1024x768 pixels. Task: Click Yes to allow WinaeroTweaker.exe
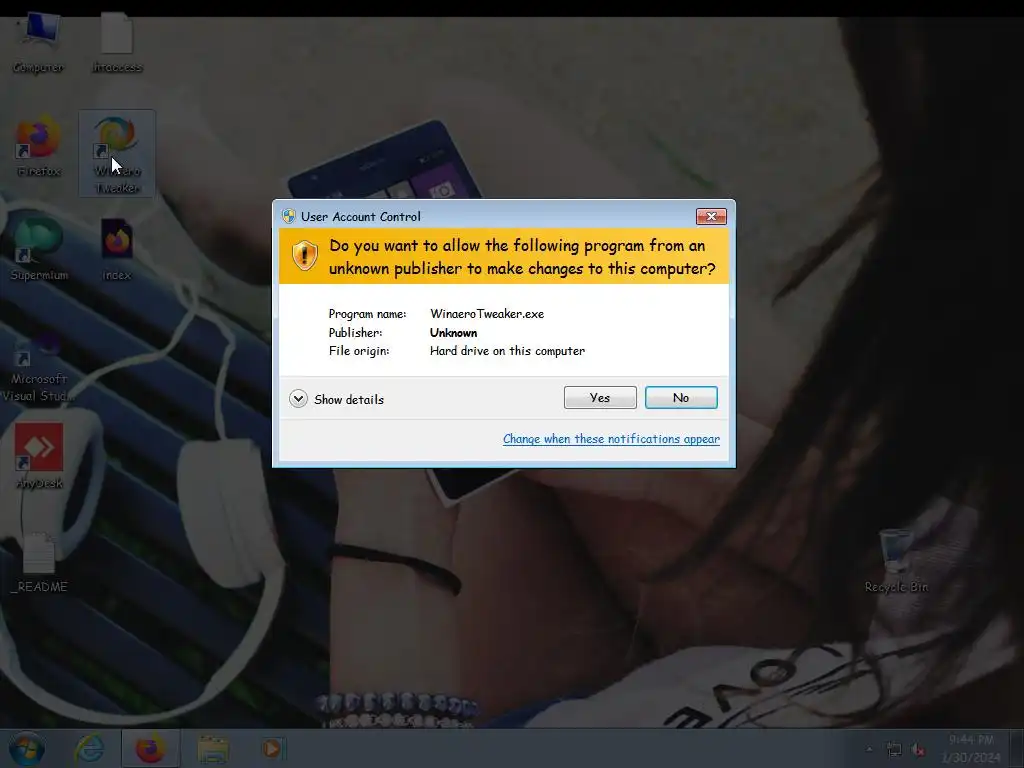(x=600, y=398)
